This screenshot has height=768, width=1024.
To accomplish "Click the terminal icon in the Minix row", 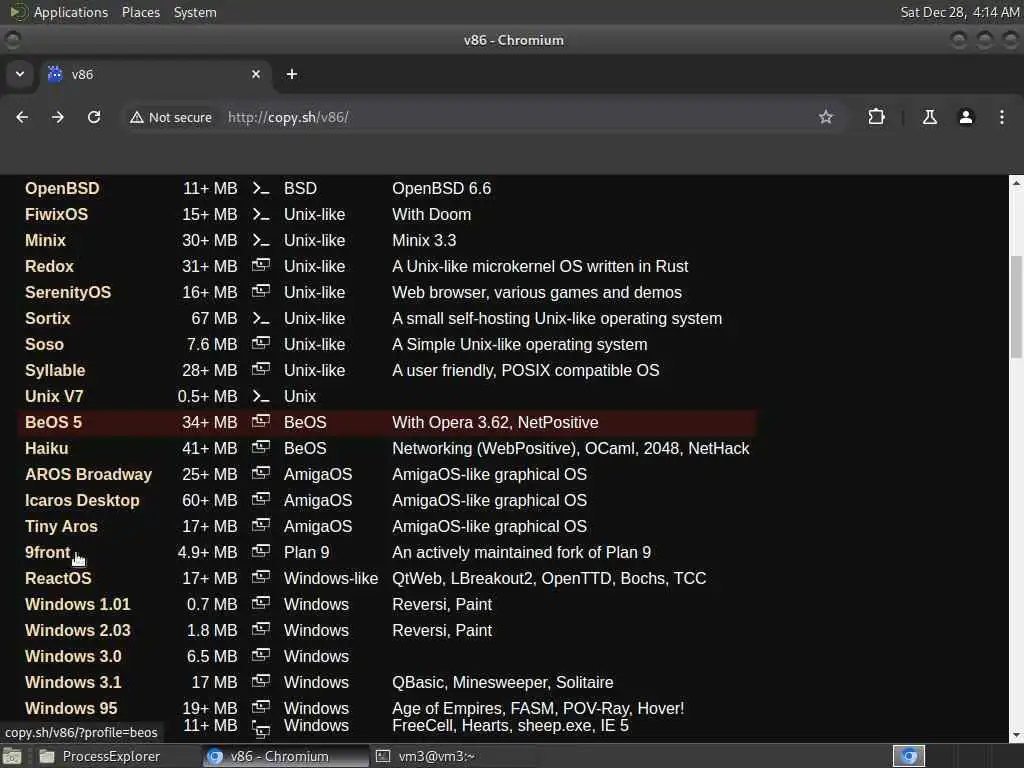I will pos(261,241).
